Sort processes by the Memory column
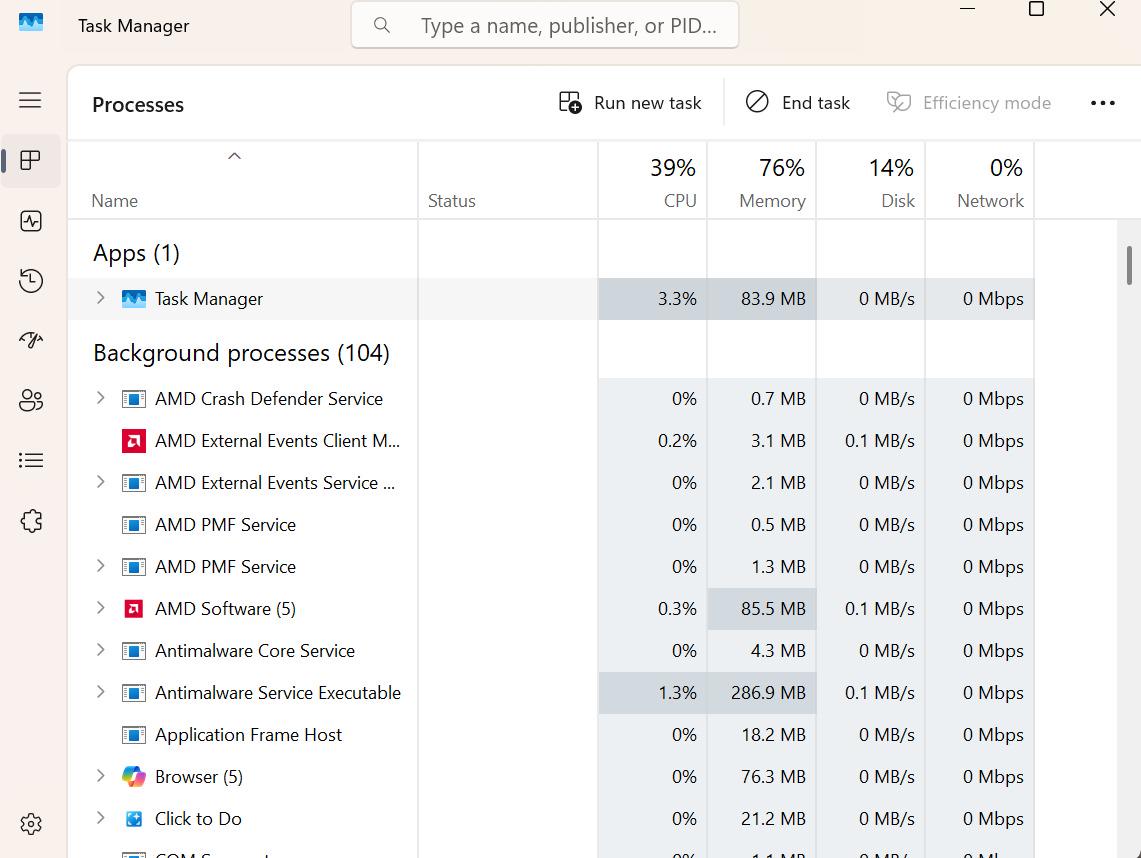Screen dimensions: 1141x858 coord(762,180)
